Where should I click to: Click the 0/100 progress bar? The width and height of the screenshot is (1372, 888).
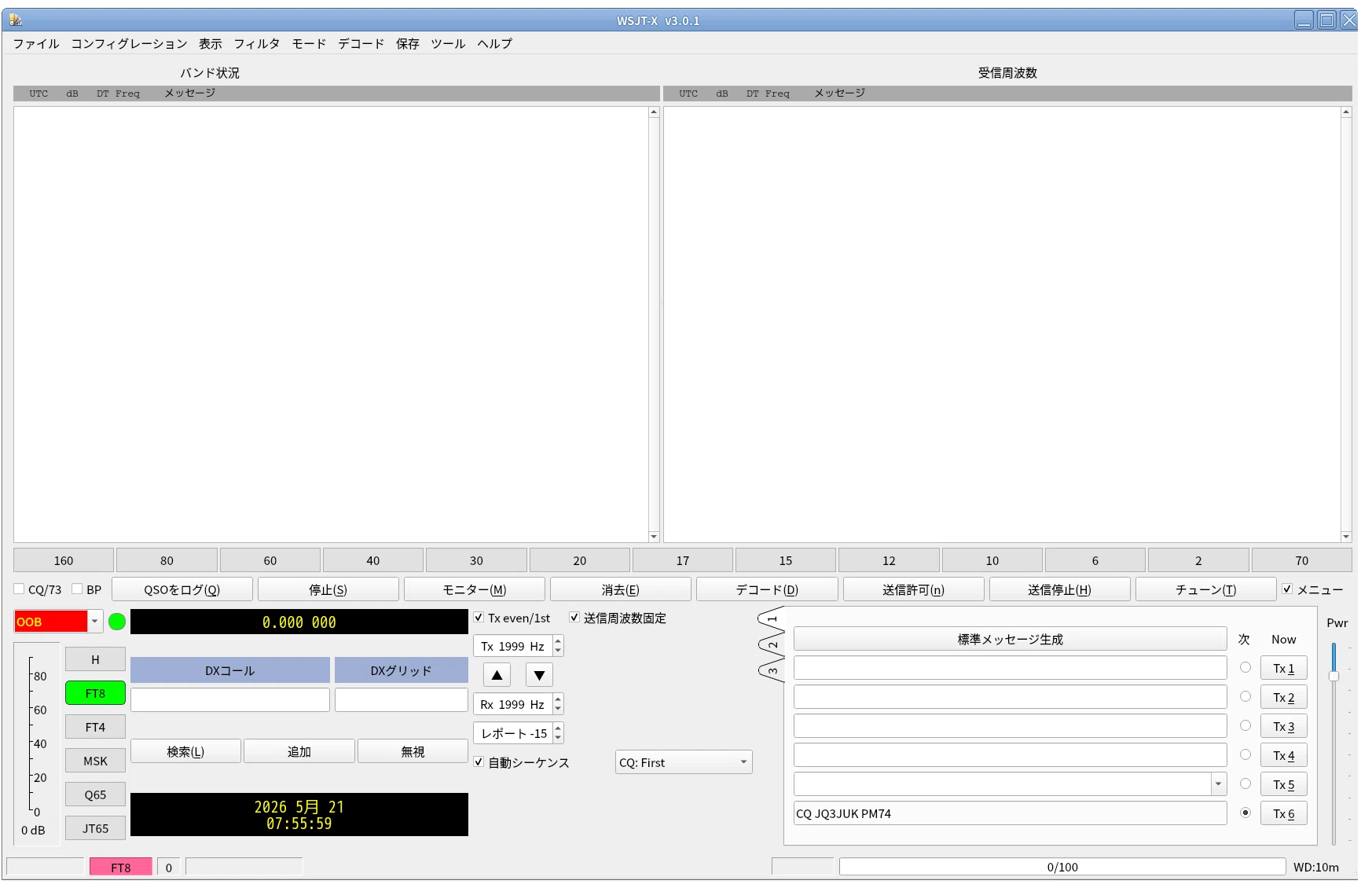(1062, 867)
